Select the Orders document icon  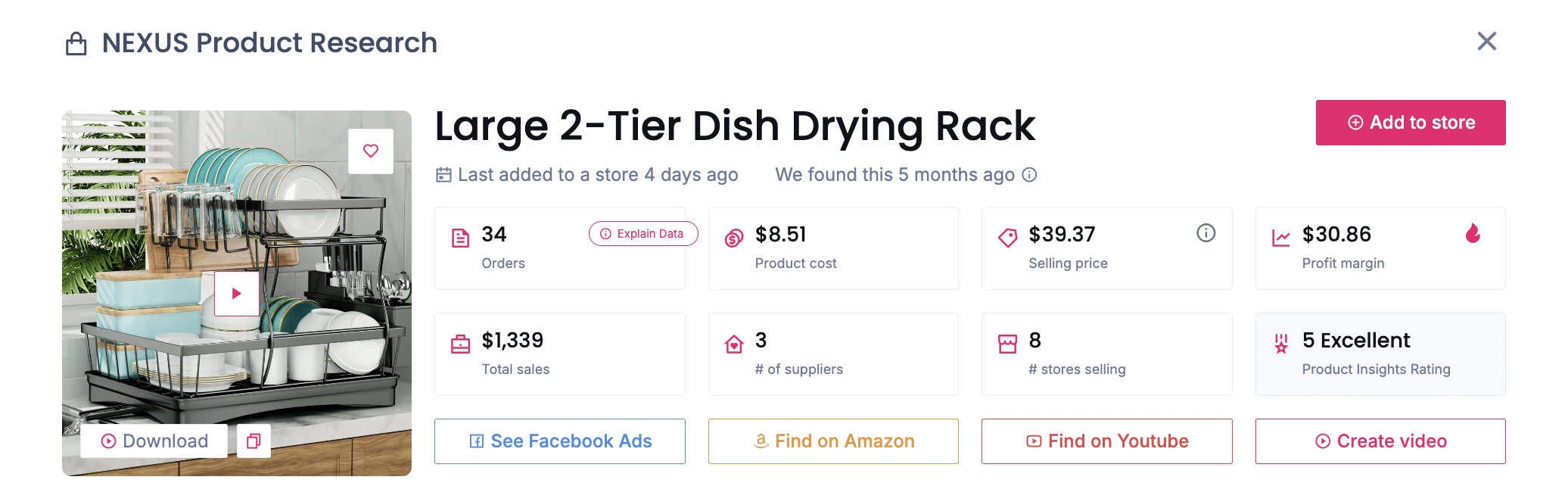pyautogui.click(x=462, y=237)
